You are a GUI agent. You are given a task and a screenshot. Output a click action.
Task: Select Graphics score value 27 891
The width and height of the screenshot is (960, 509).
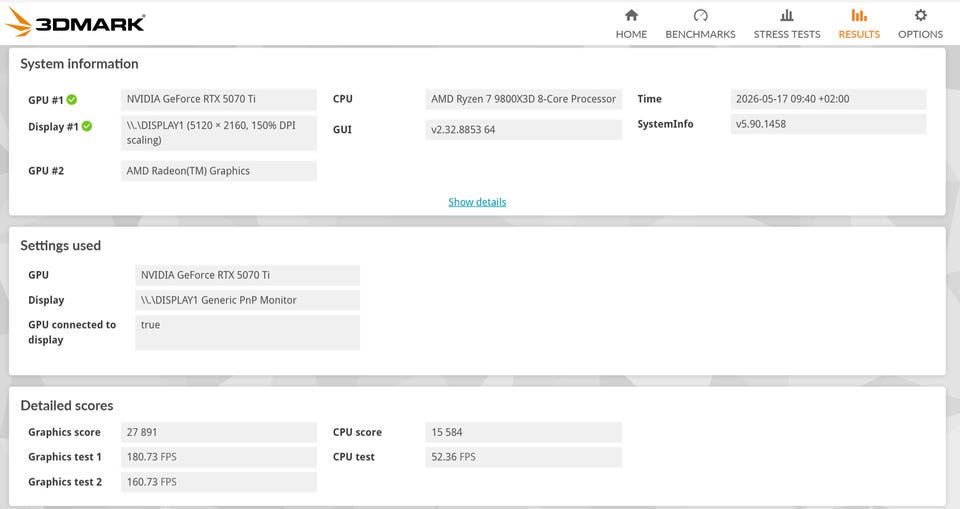point(219,432)
